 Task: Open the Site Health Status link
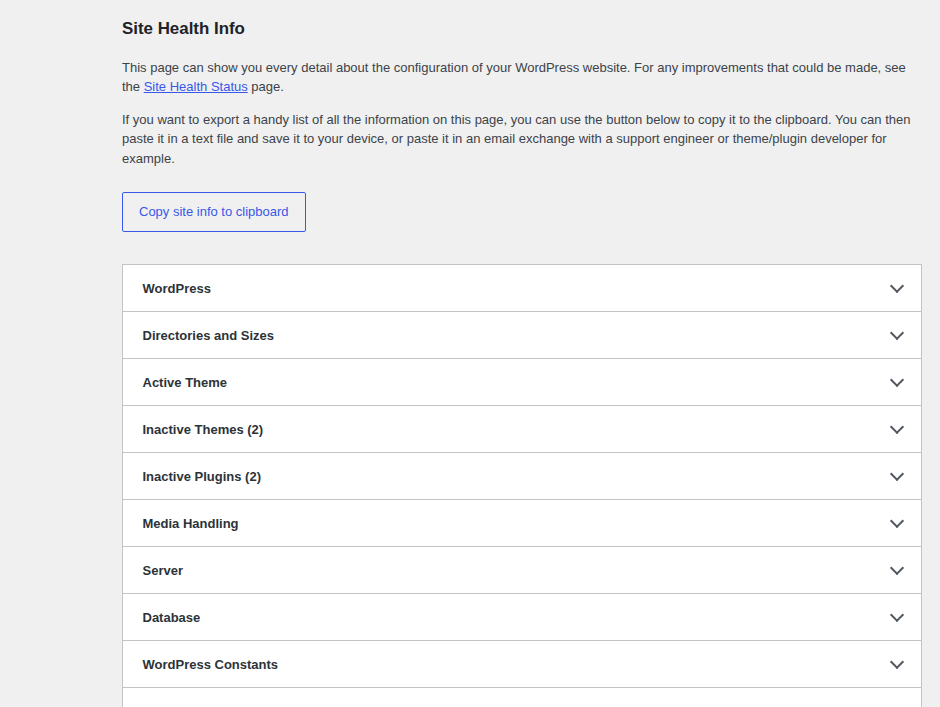click(195, 86)
